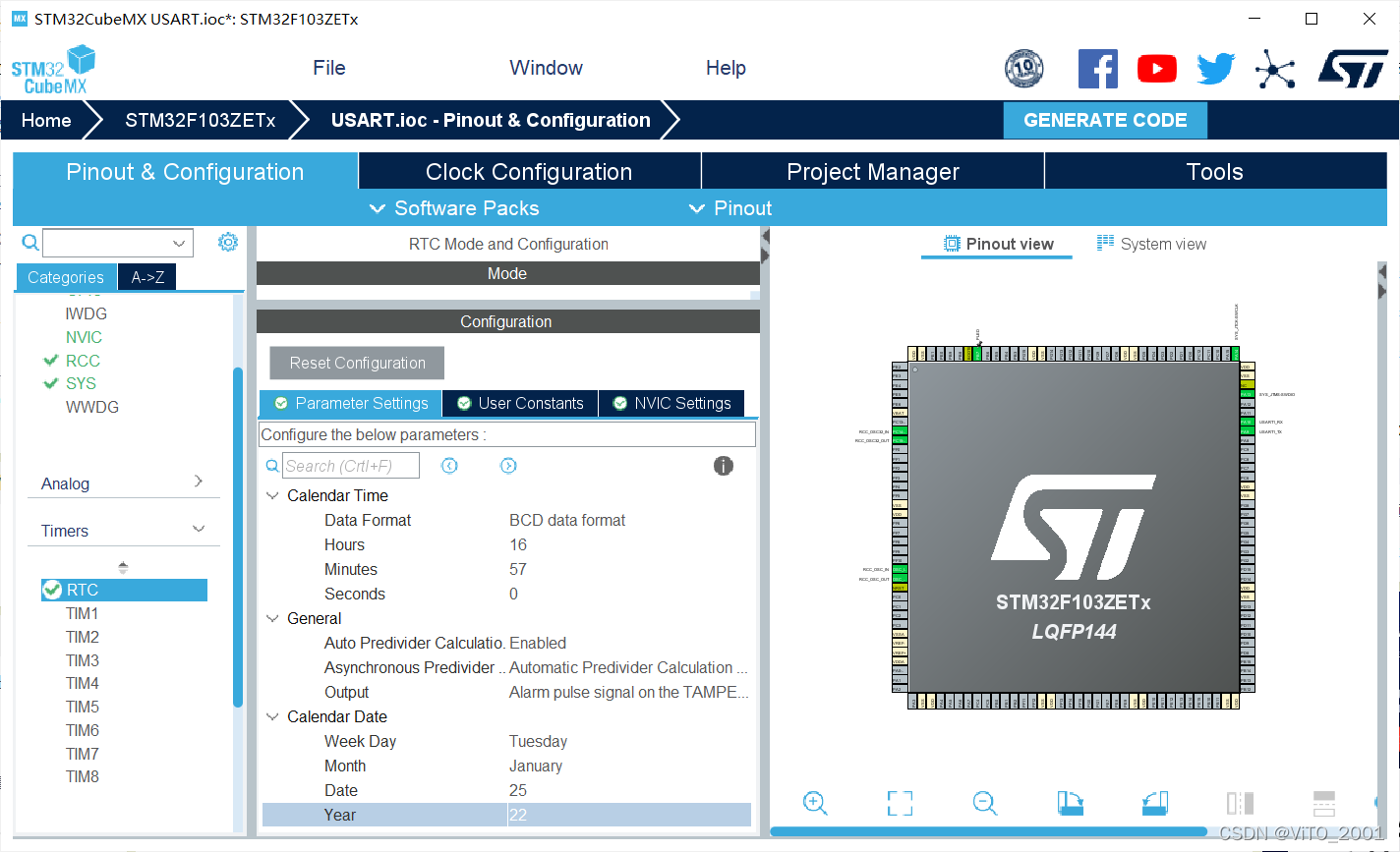
Task: Click the STM32CubeMX cube logo
Action: click(53, 70)
